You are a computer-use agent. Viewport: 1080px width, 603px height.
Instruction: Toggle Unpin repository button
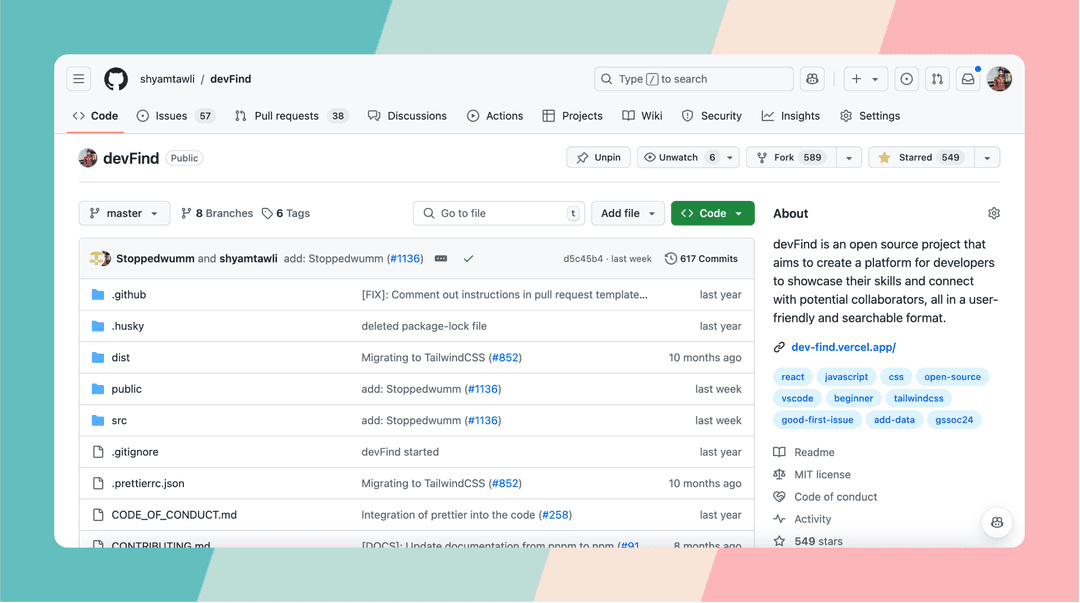pyautogui.click(x=599, y=158)
